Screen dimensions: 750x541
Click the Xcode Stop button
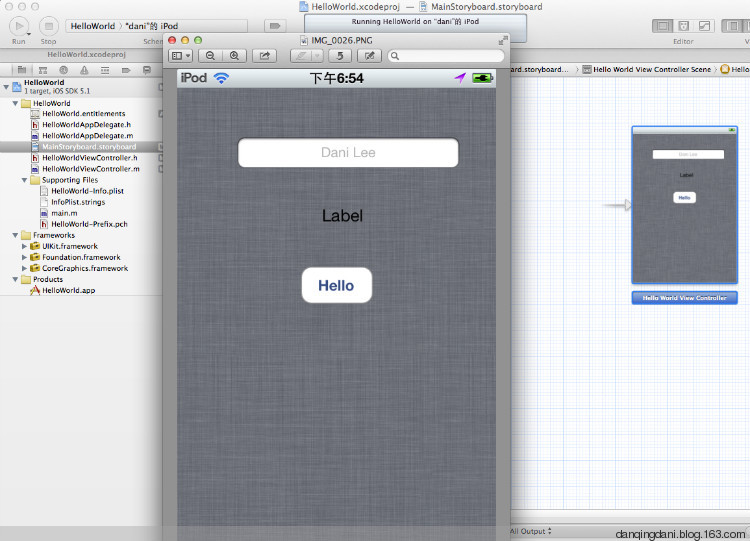tap(48, 26)
